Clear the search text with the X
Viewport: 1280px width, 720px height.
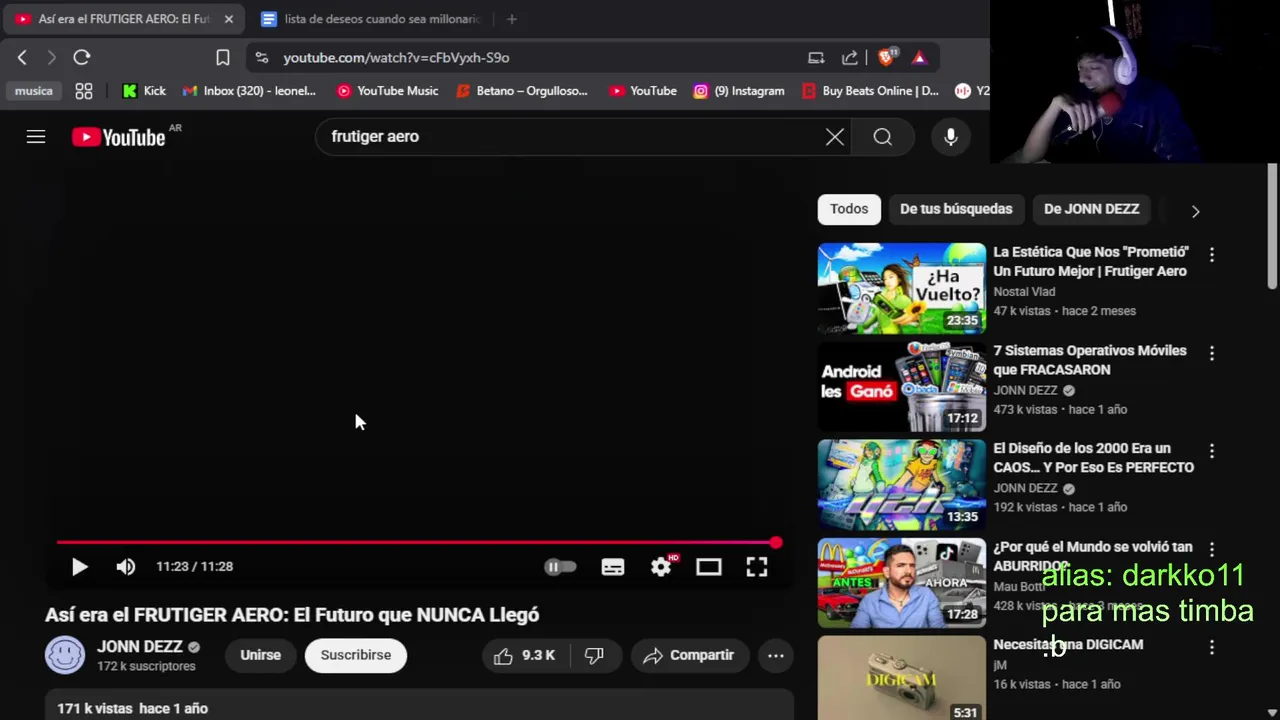[x=835, y=137]
